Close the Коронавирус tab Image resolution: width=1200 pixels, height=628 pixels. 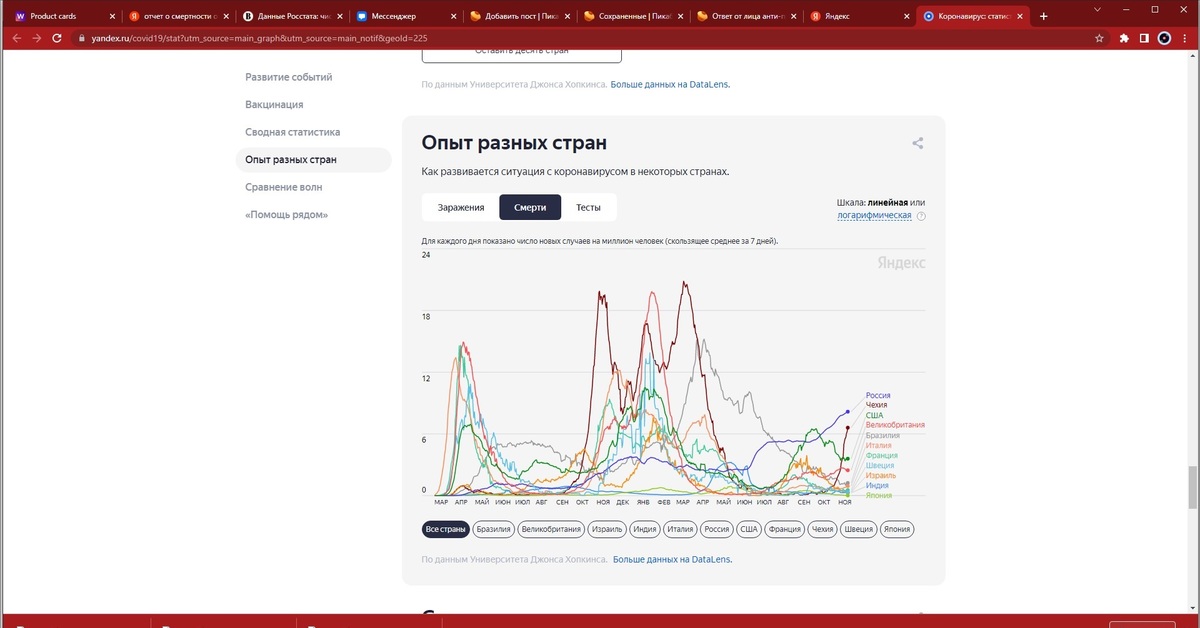1018,16
